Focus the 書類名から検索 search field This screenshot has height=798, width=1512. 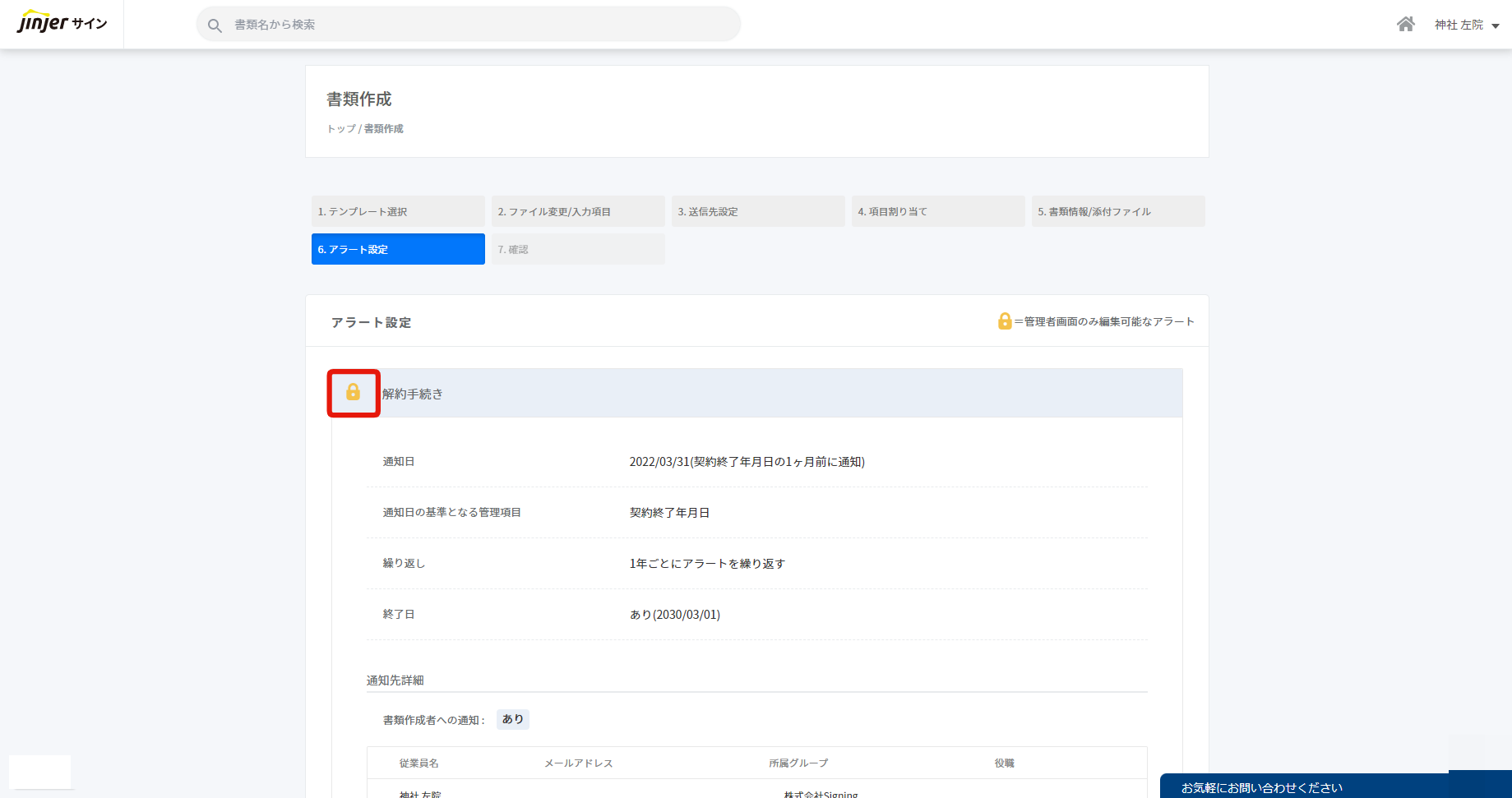click(477, 25)
